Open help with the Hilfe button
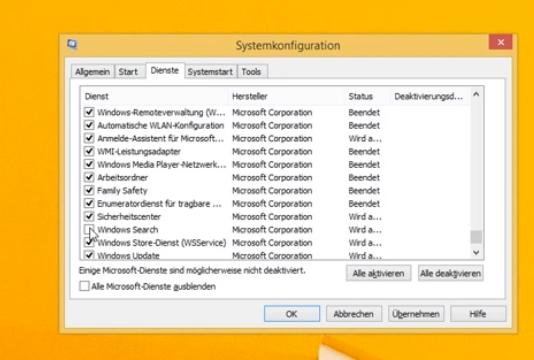 tap(478, 314)
